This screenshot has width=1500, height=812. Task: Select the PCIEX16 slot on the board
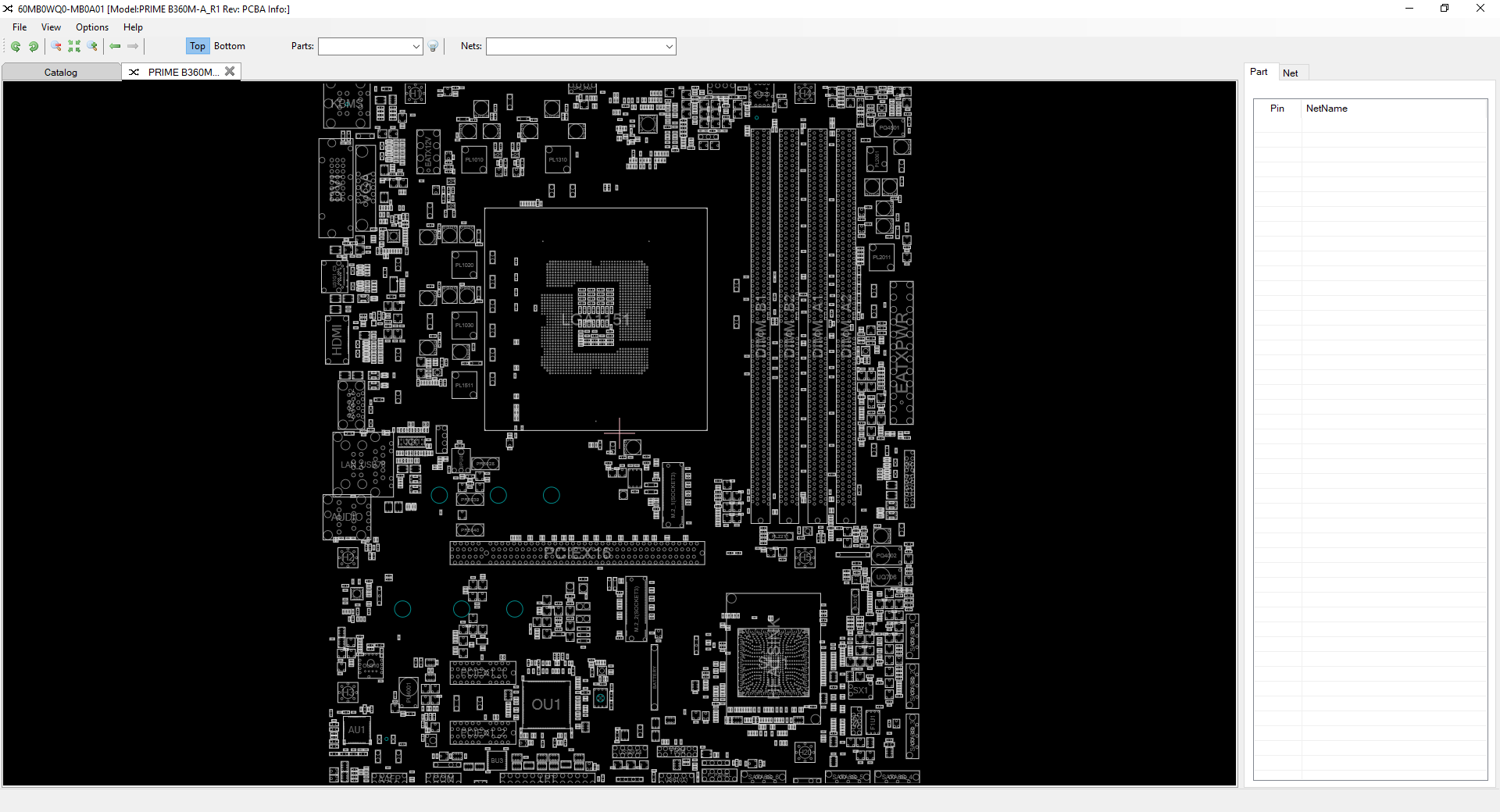pos(577,553)
